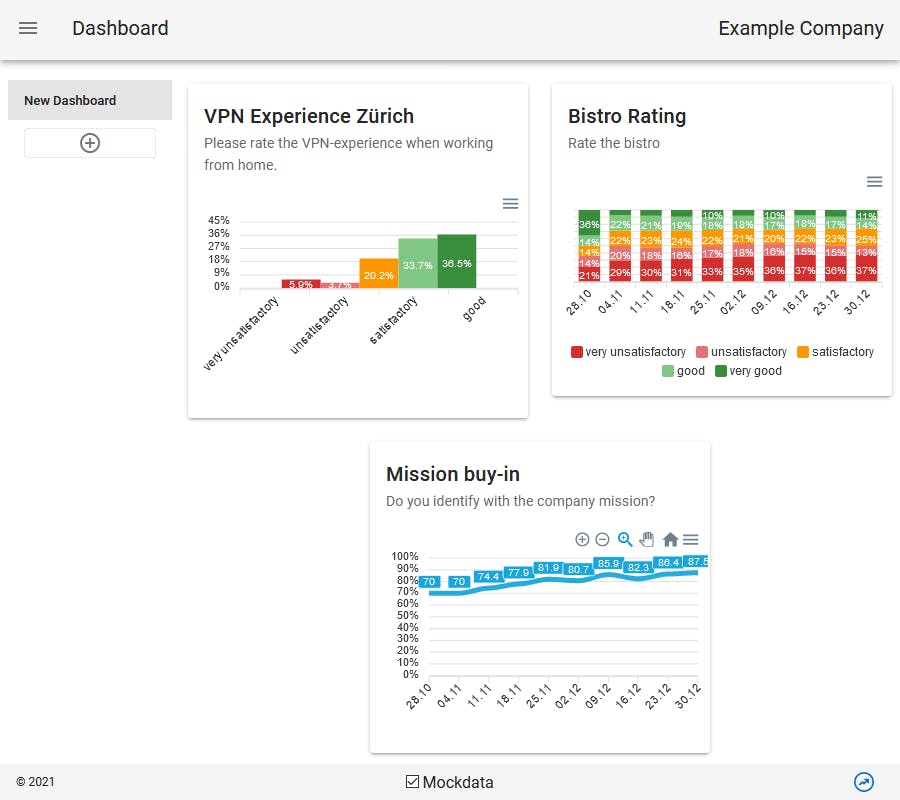Activate the panning hand tool
This screenshot has height=800, width=900.
647,540
